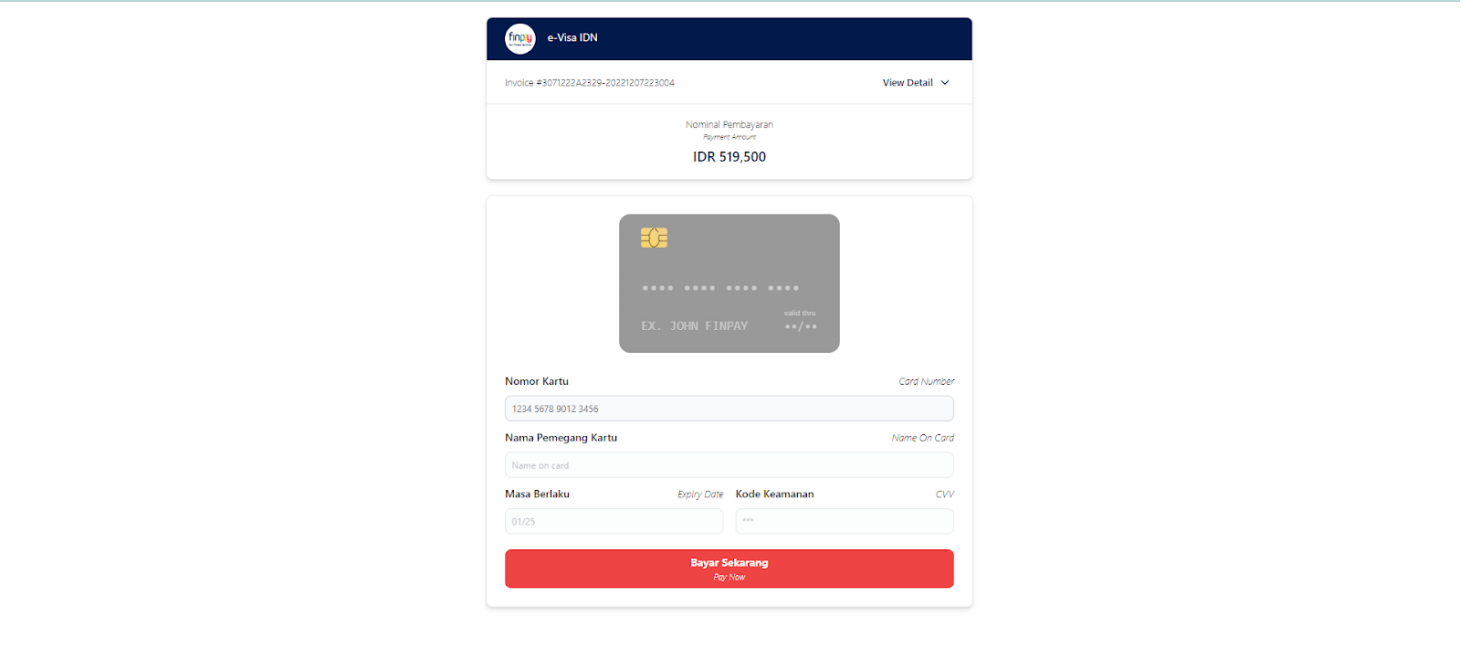Click the gray credit card preview
Screen dimensions: 1467x672
click(x=729, y=283)
